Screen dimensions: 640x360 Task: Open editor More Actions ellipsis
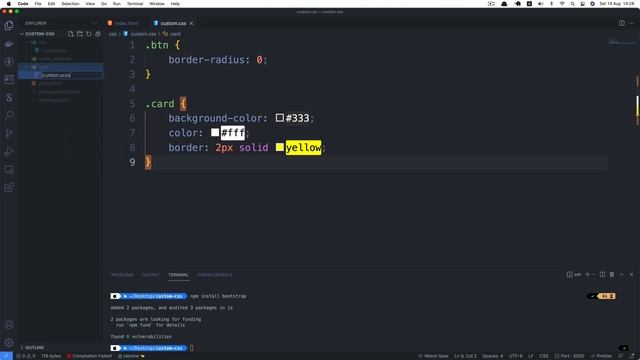[631, 23]
